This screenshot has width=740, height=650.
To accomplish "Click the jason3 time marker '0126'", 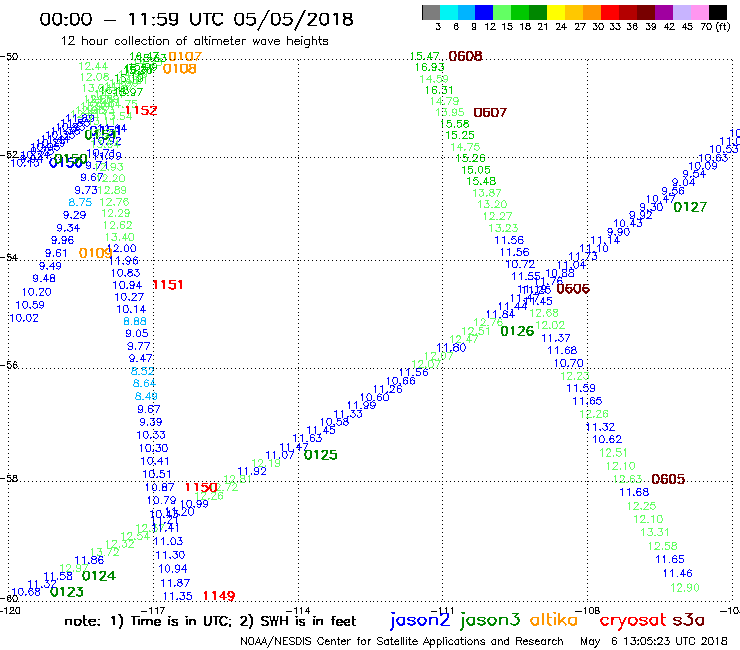I will 517,331.
